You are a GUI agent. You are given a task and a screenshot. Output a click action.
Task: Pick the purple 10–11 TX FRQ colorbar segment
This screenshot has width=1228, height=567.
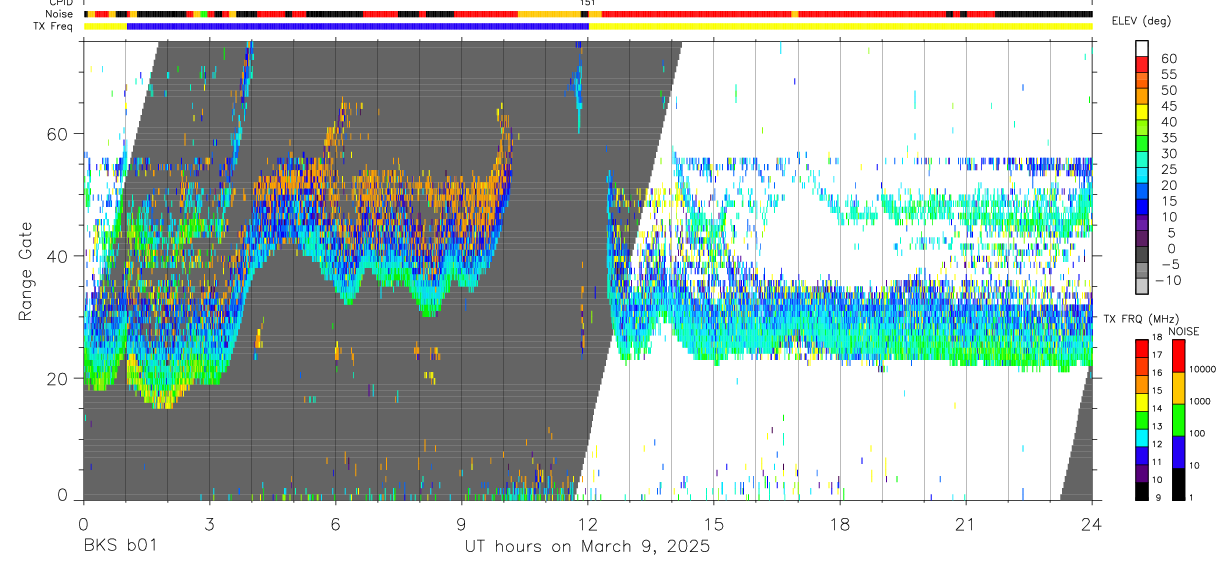point(1142,473)
